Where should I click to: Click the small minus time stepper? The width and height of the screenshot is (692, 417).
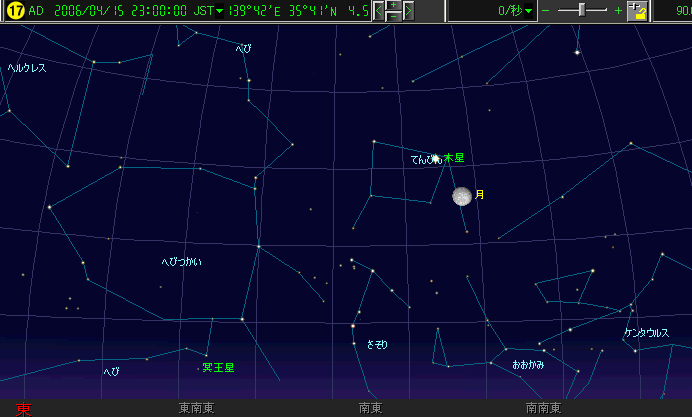point(394,17)
